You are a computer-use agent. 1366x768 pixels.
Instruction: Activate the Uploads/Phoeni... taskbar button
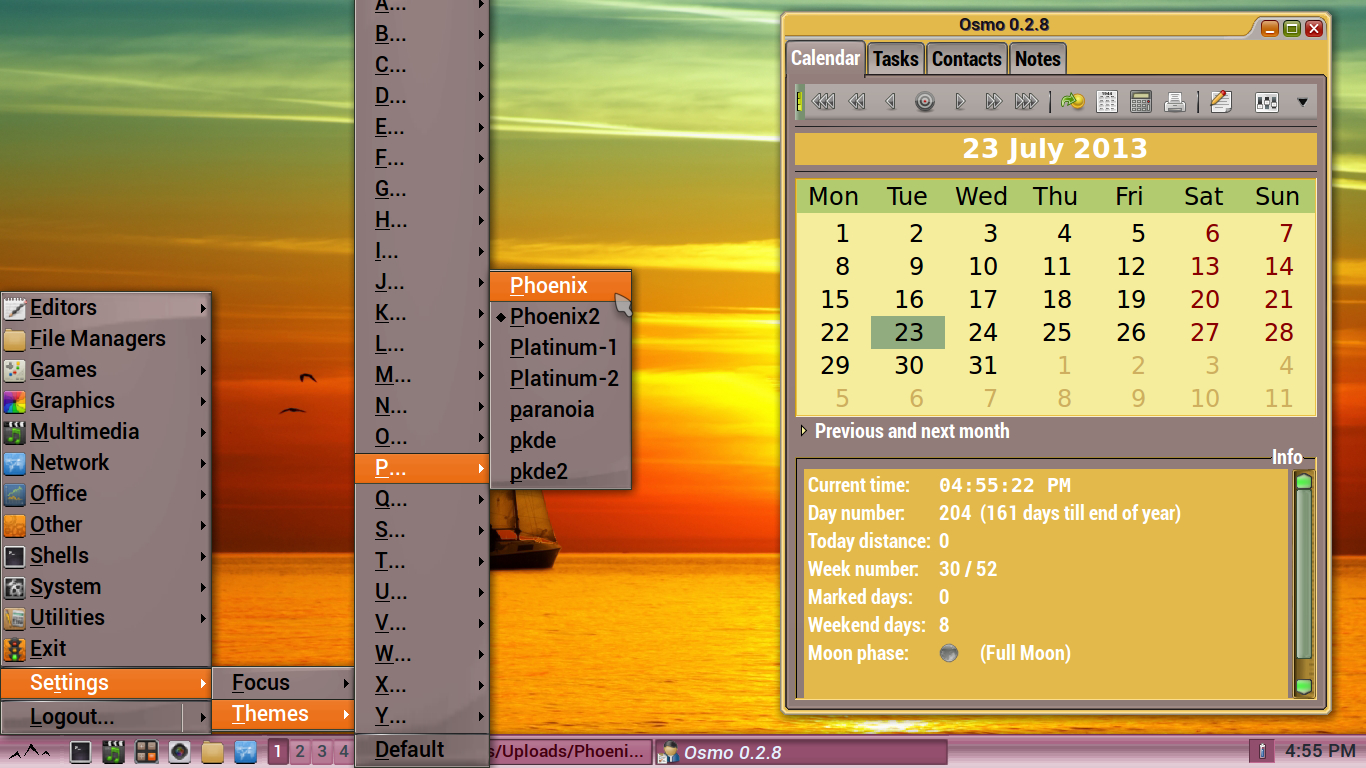pyautogui.click(x=570, y=751)
